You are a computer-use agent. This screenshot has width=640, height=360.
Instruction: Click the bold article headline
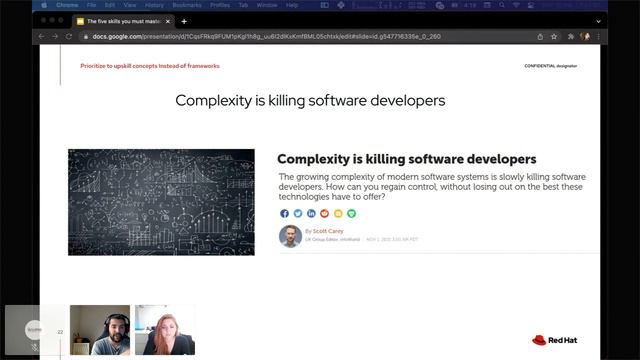(x=407, y=159)
